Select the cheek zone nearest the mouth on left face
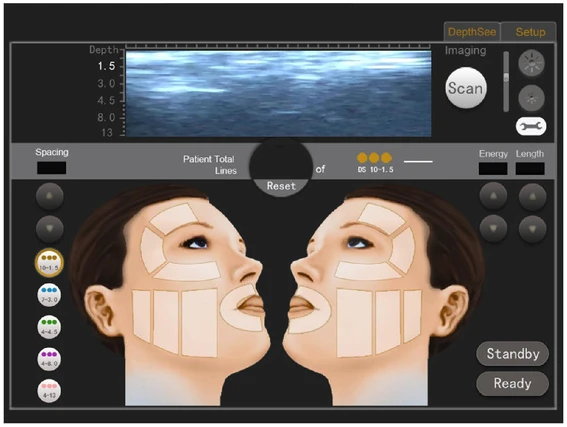 pyautogui.click(x=200, y=323)
